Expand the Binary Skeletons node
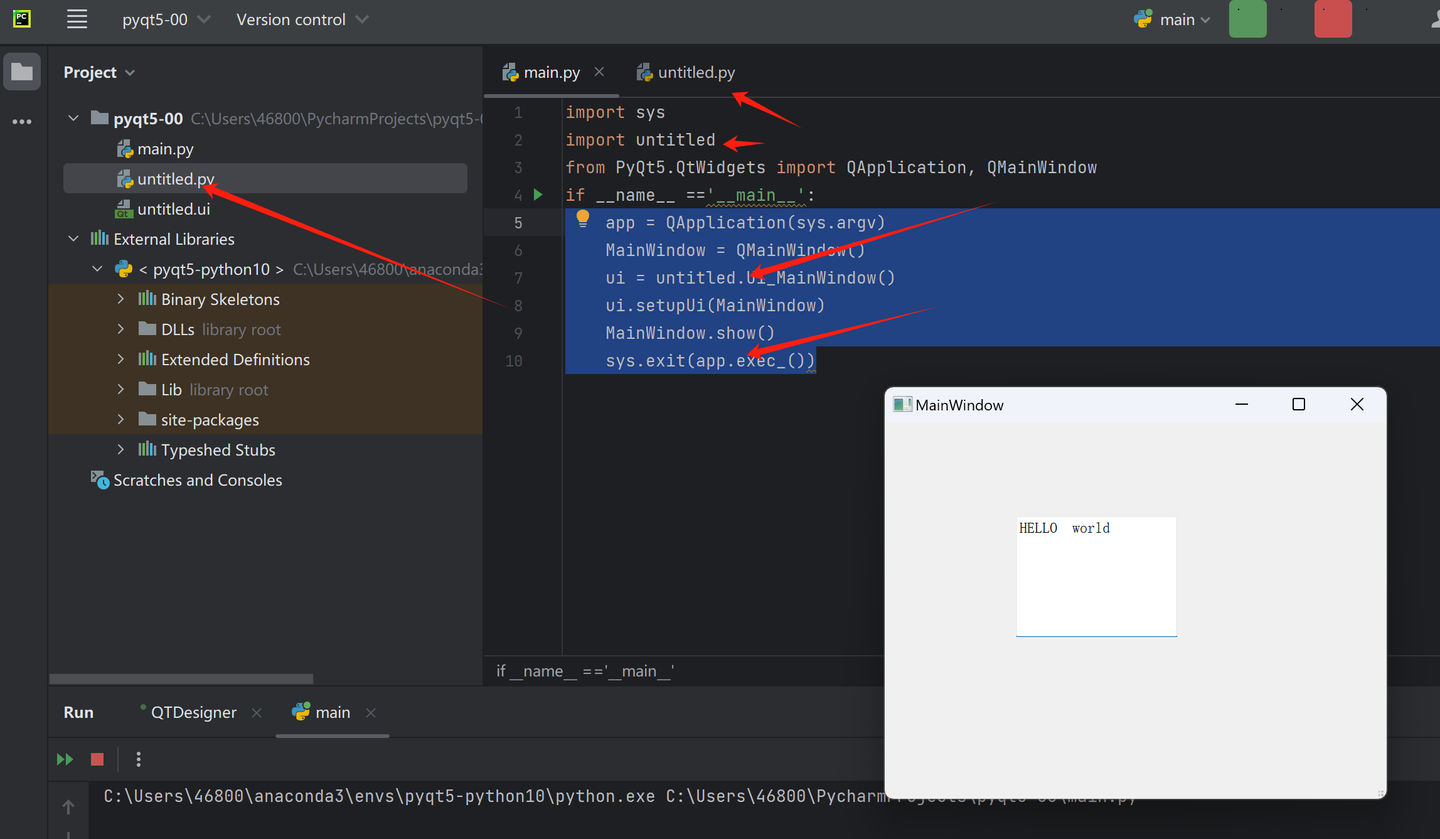The height and width of the screenshot is (839, 1440). tap(121, 299)
